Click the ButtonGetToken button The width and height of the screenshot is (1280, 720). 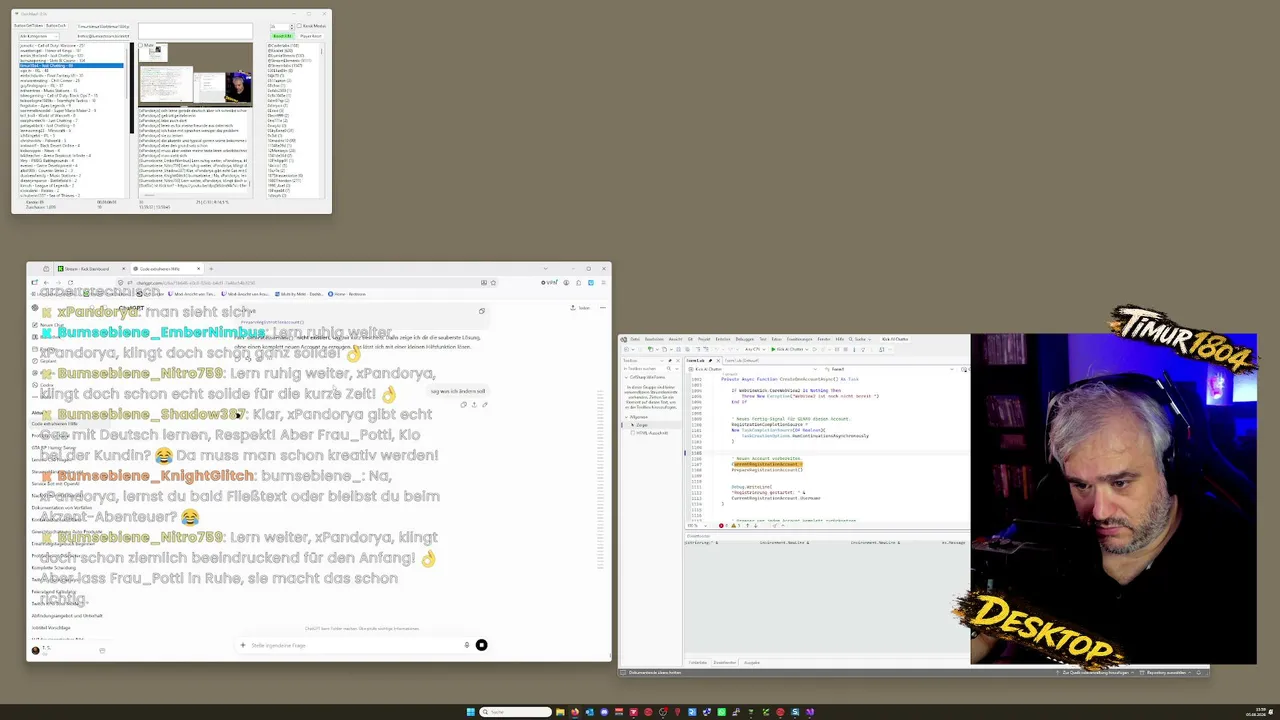point(30,26)
